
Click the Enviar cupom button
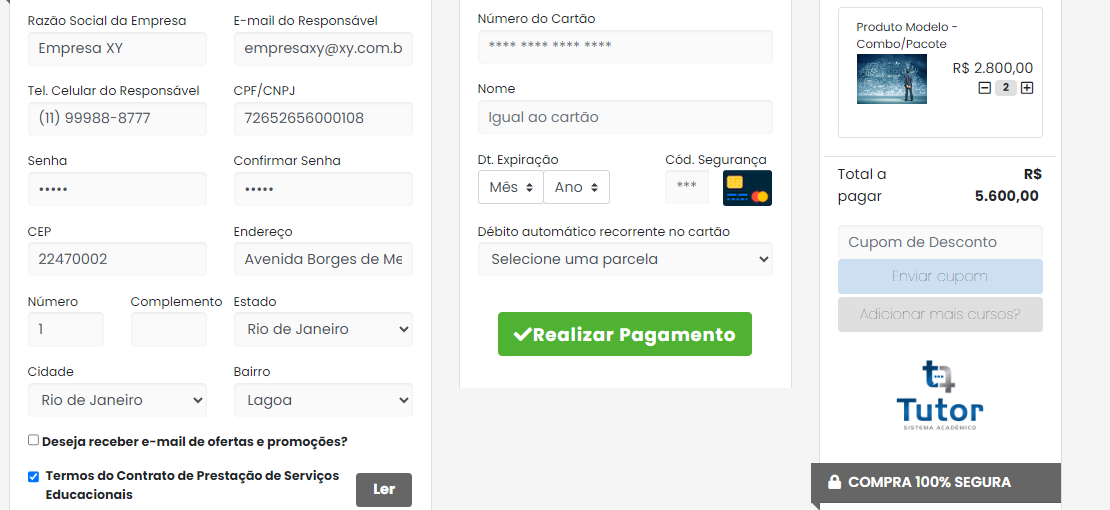(x=940, y=276)
